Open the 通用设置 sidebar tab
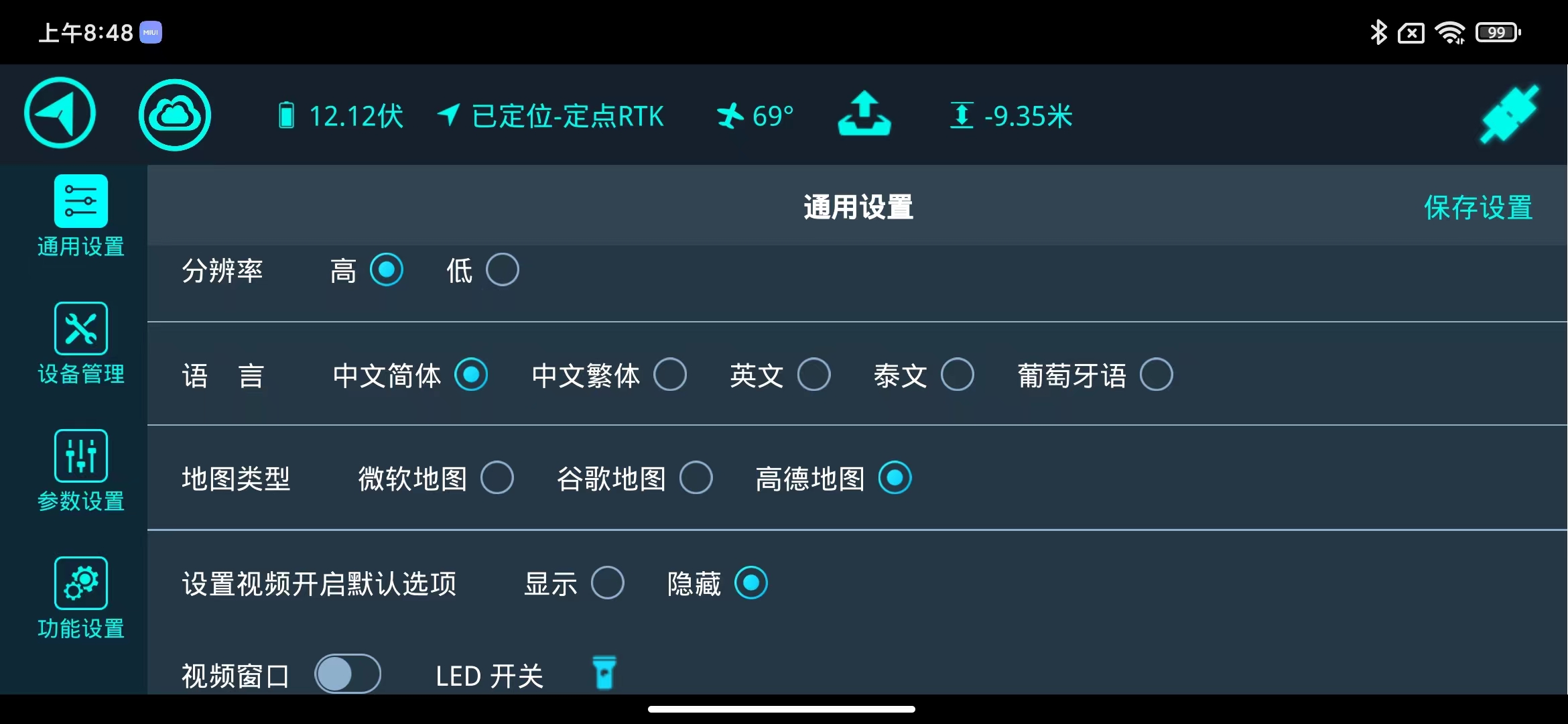1568x724 pixels. 80,216
